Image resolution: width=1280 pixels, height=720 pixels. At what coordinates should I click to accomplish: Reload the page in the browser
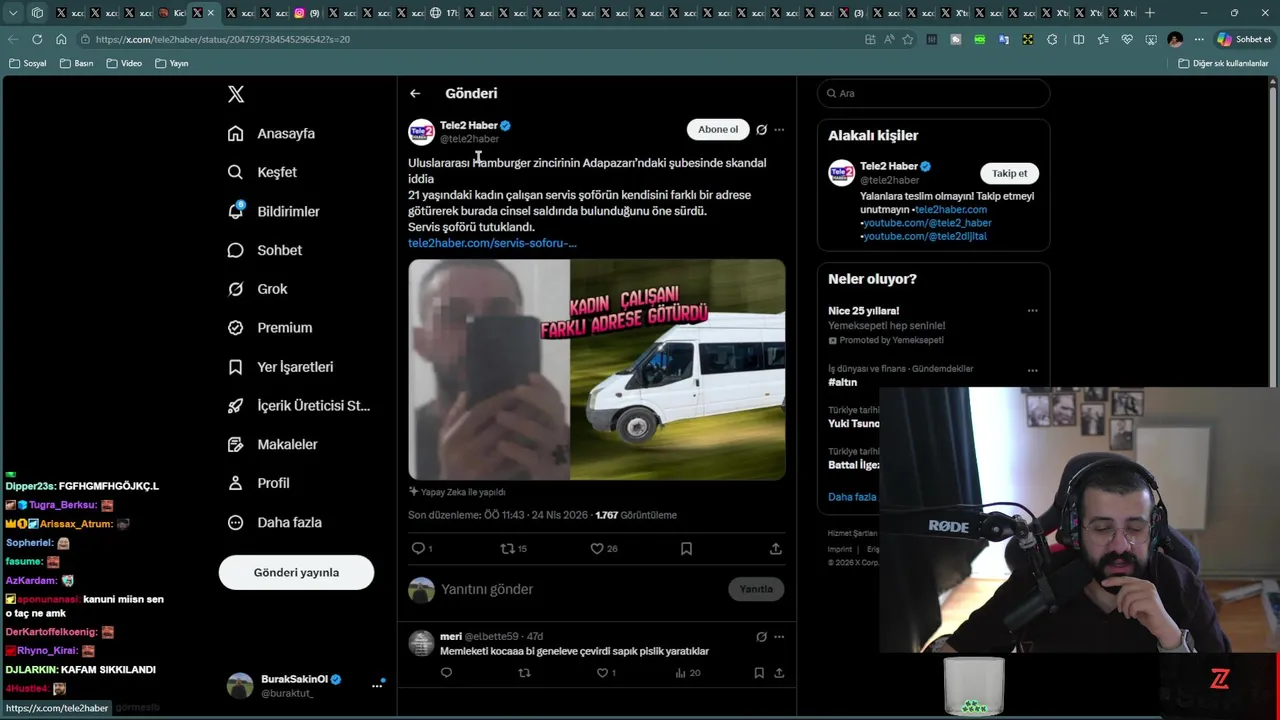coord(37,39)
